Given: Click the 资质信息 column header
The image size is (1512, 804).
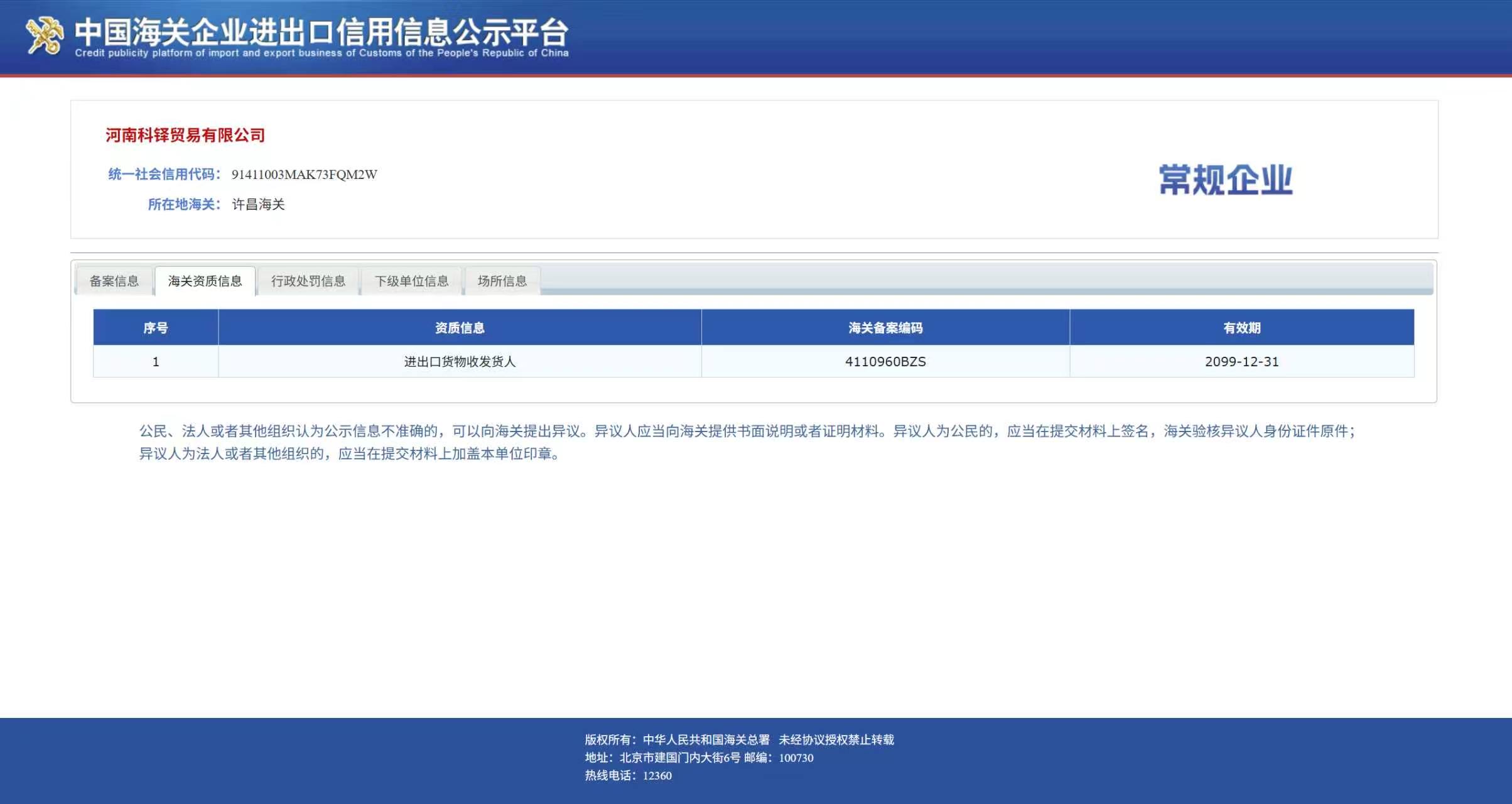Looking at the screenshot, I should click(x=460, y=327).
